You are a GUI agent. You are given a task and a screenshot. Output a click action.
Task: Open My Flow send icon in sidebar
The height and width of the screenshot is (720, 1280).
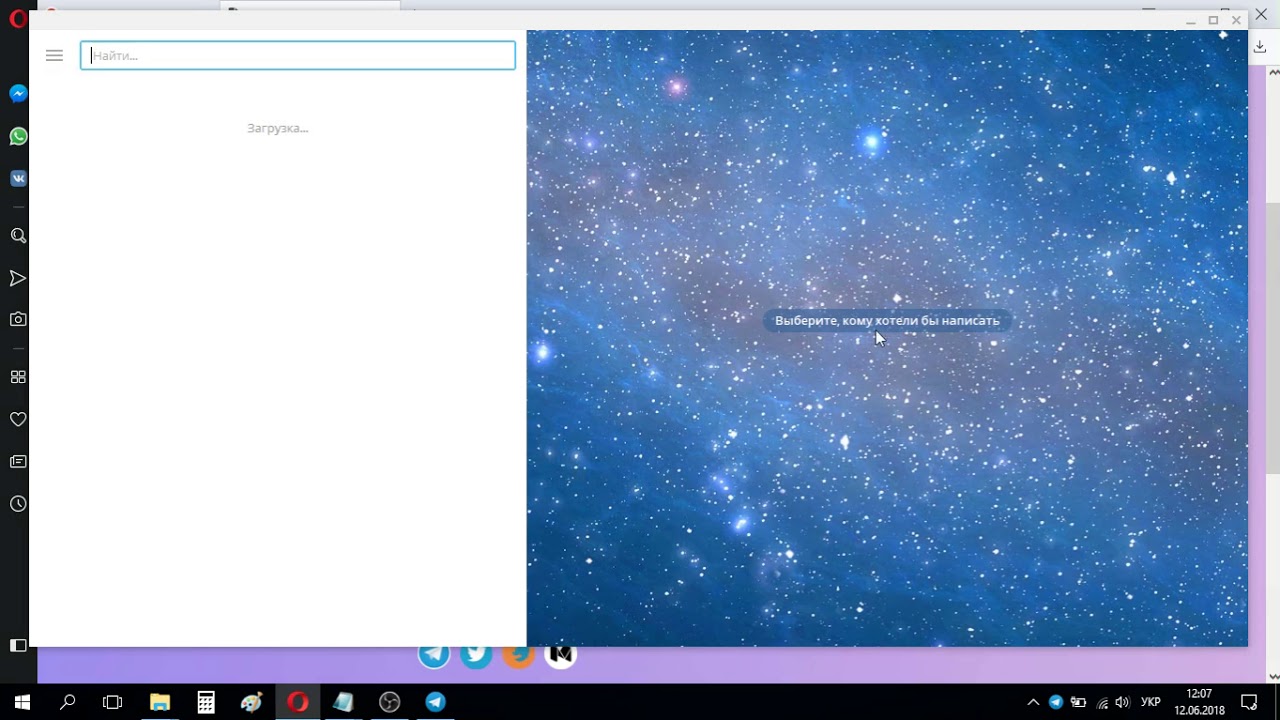pyautogui.click(x=18, y=278)
